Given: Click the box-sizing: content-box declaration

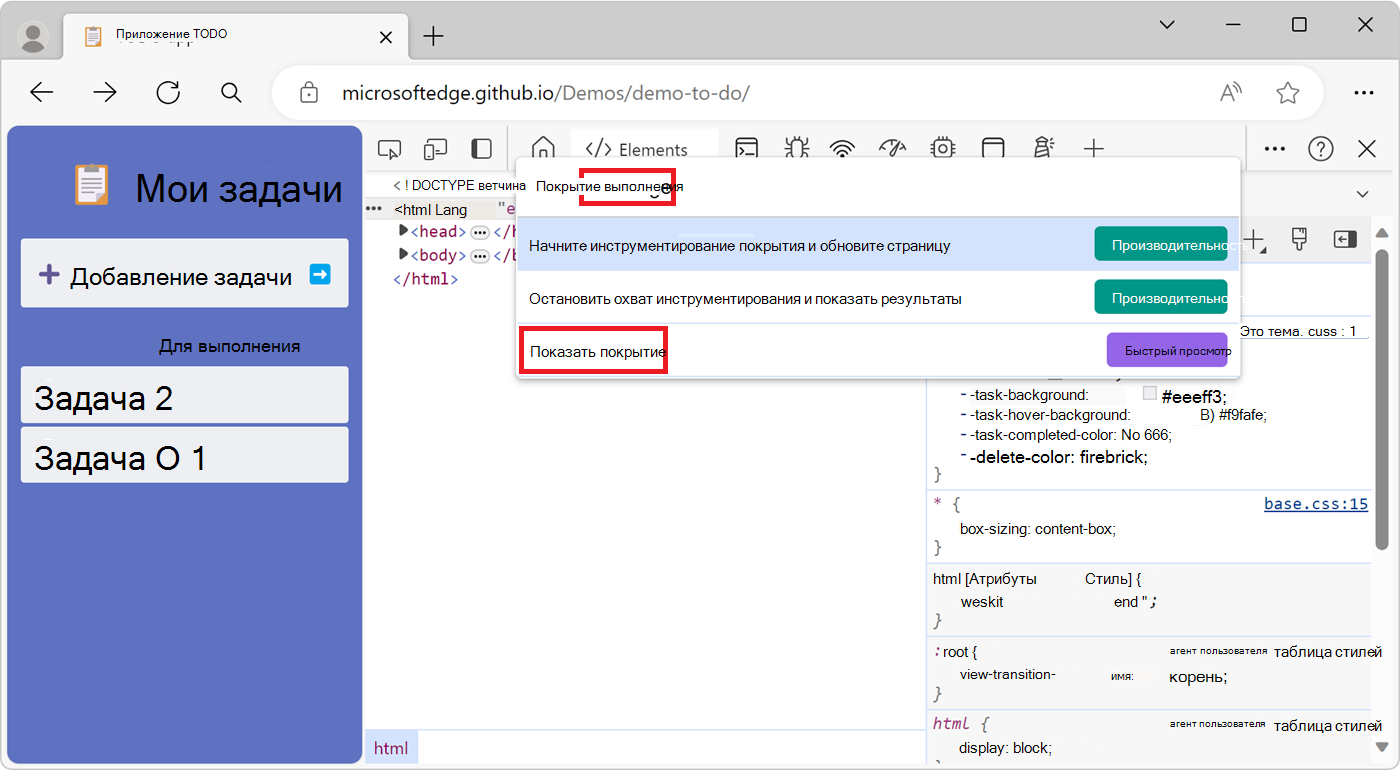Looking at the screenshot, I should [1037, 528].
